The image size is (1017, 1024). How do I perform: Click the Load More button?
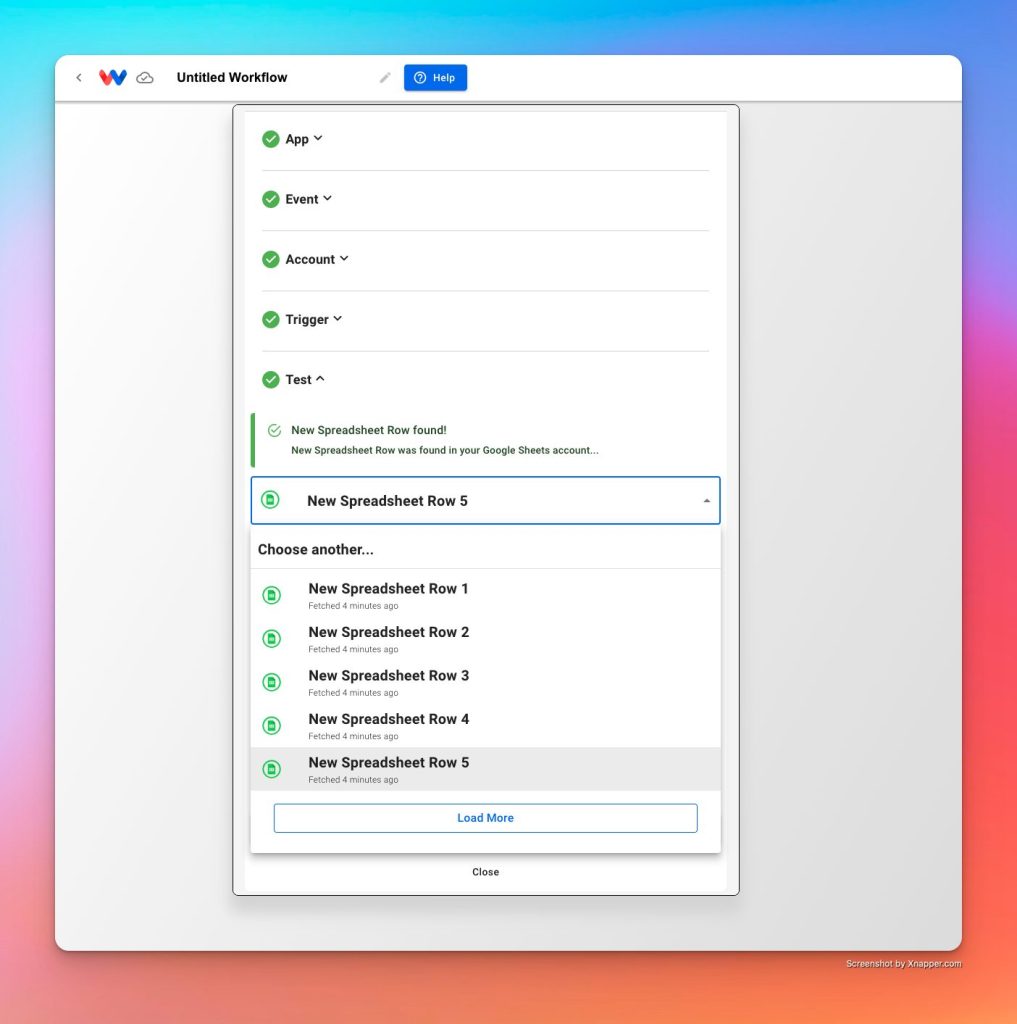point(485,818)
